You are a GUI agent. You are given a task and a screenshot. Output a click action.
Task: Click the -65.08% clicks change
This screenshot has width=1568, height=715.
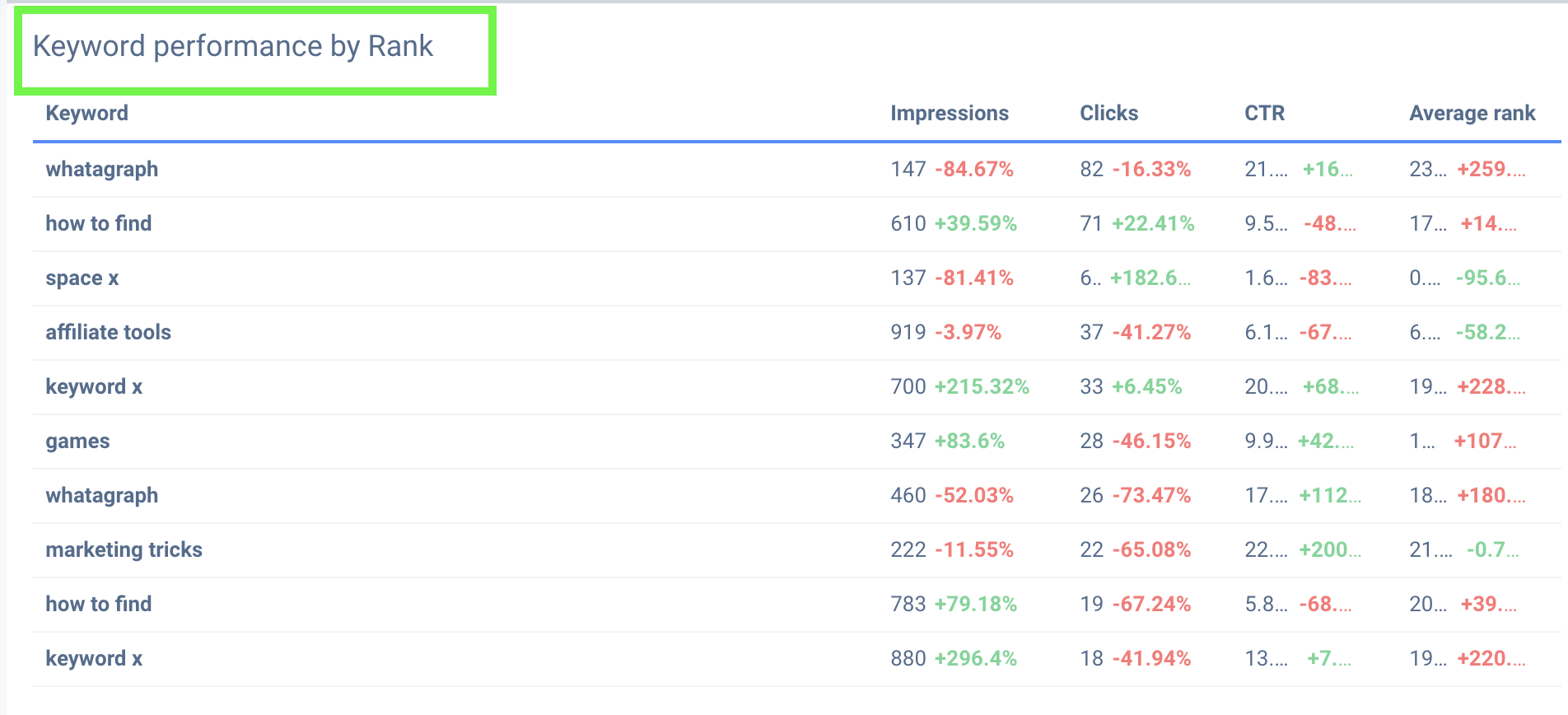pyautogui.click(x=1152, y=549)
